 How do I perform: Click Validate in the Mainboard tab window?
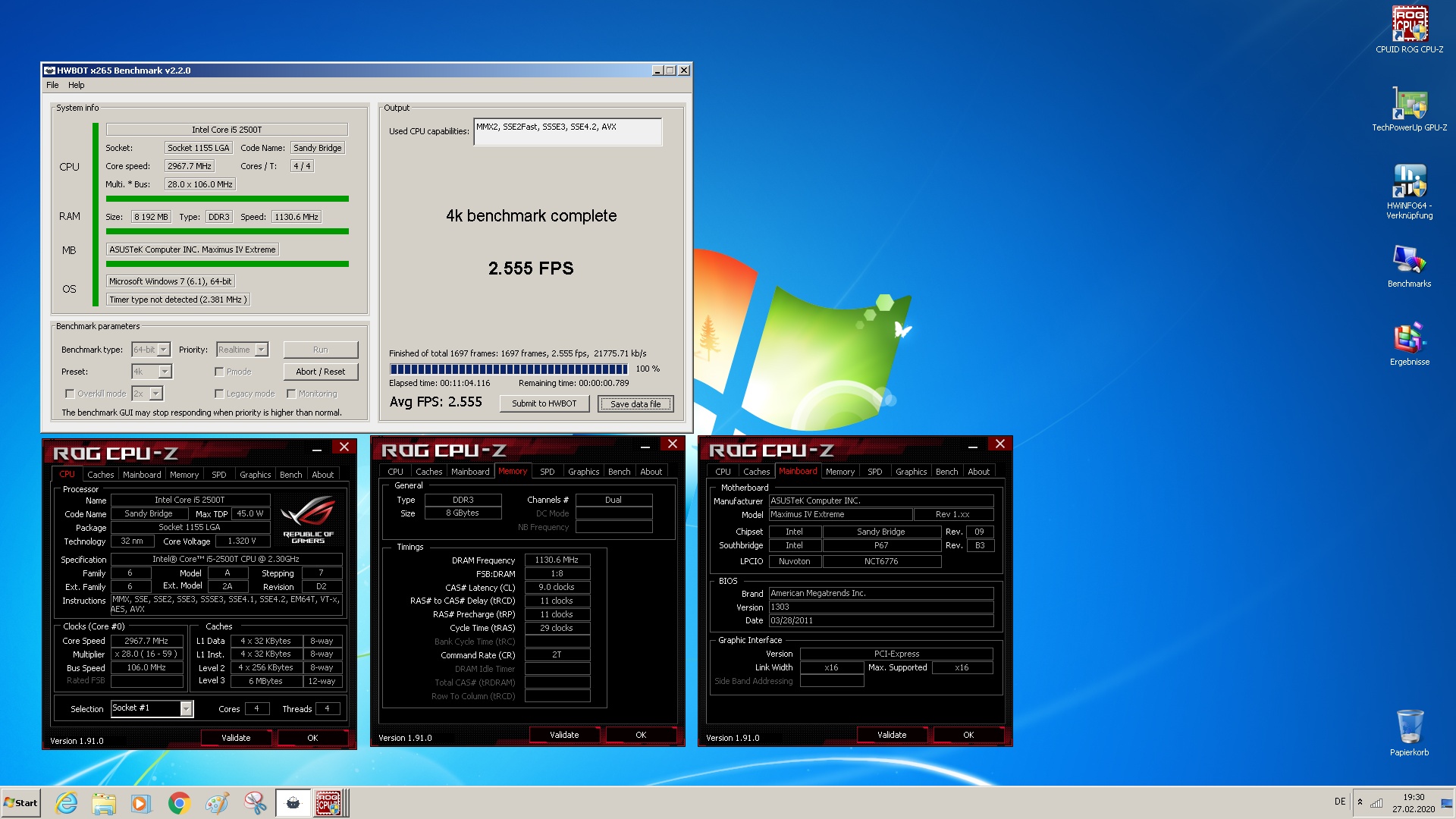point(892,735)
